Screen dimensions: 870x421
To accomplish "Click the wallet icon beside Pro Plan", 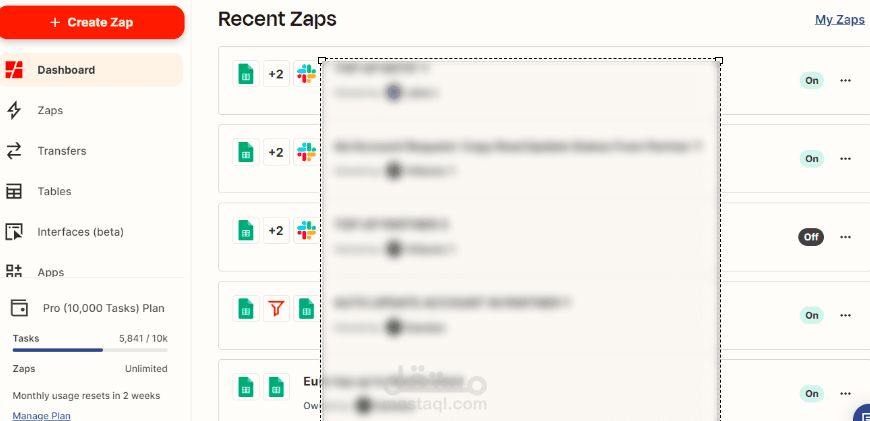I will 19,308.
